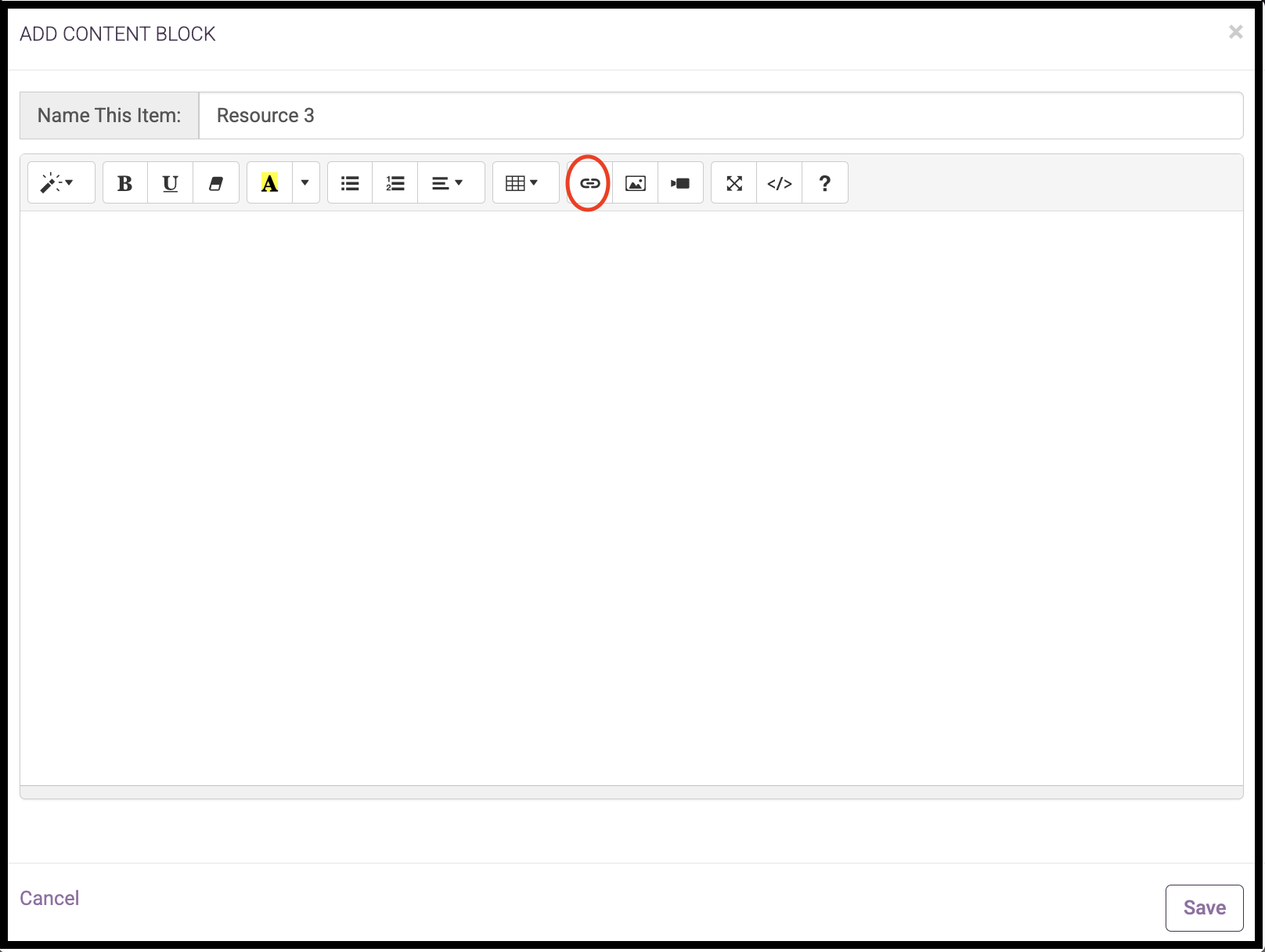The image size is (1265, 952).
Task: Open the paragraph alignment dropdown
Action: (x=451, y=183)
